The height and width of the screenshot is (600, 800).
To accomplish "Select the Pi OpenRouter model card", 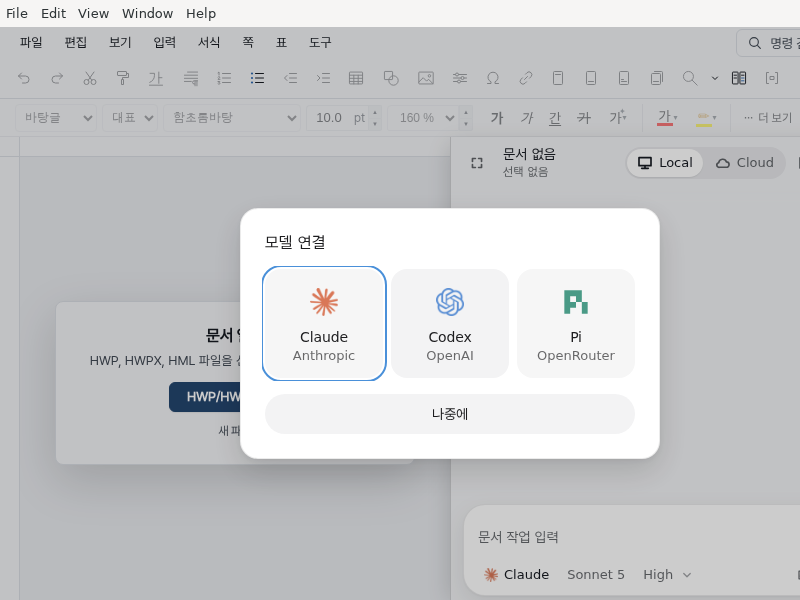I will click(576, 323).
